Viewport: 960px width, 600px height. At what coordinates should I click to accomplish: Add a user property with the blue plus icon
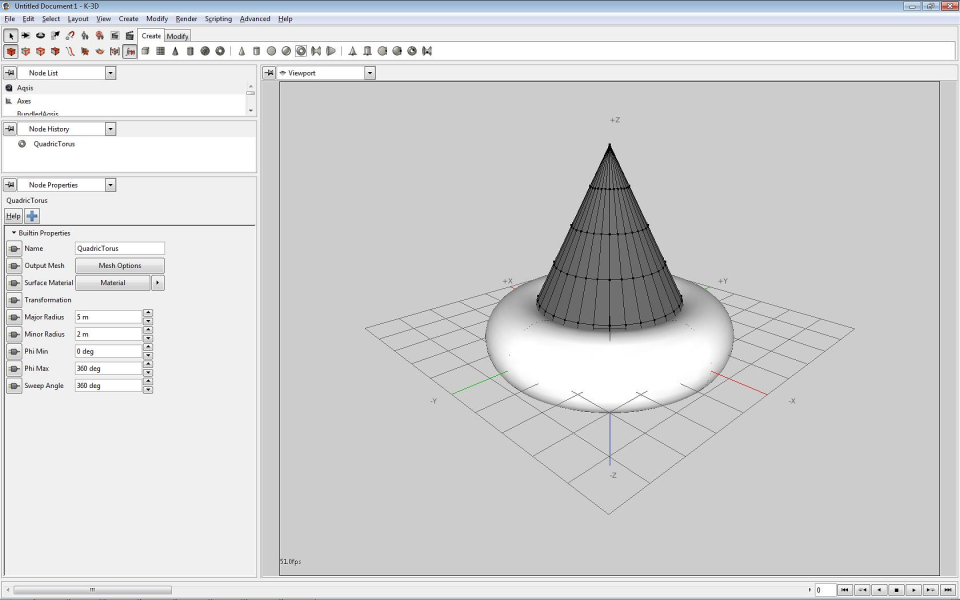[30, 215]
